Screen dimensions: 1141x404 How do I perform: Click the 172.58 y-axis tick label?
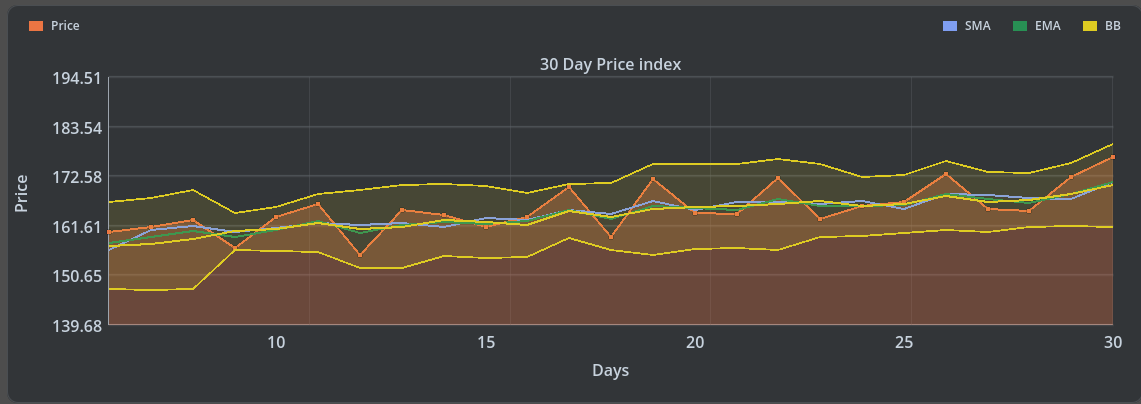point(76,178)
